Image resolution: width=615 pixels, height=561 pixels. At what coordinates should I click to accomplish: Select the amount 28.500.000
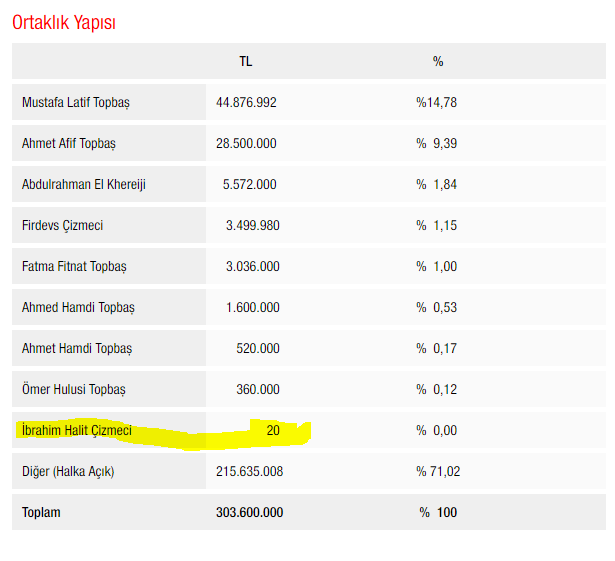[246, 144]
